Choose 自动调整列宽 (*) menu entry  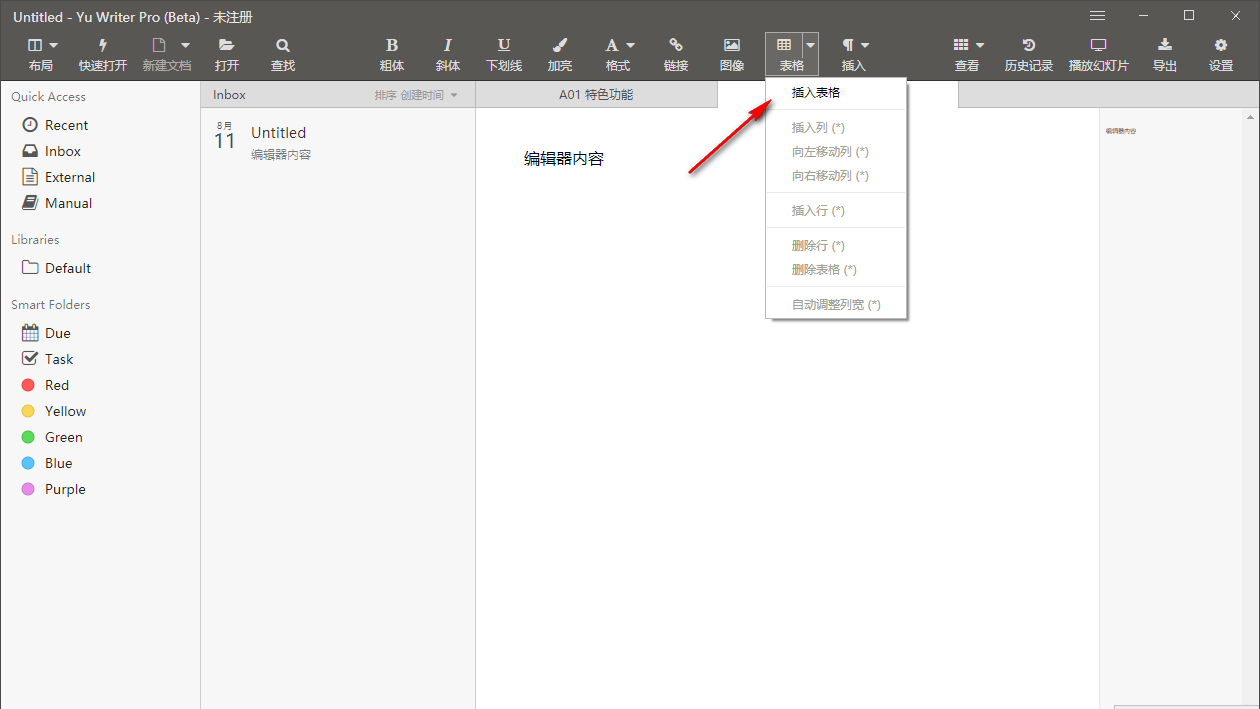(x=836, y=305)
